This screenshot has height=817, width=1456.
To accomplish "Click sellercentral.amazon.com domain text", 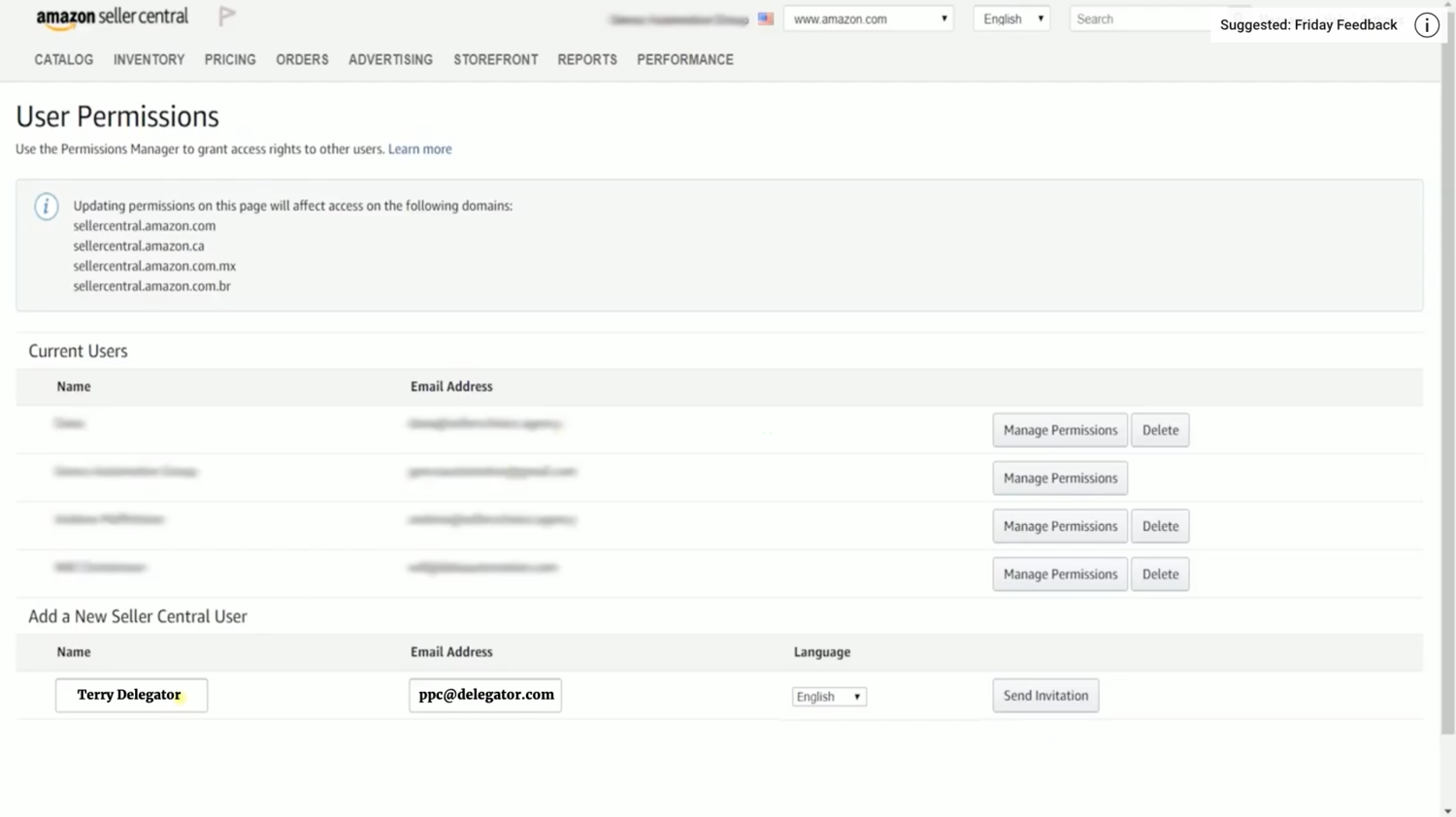I will point(145,226).
